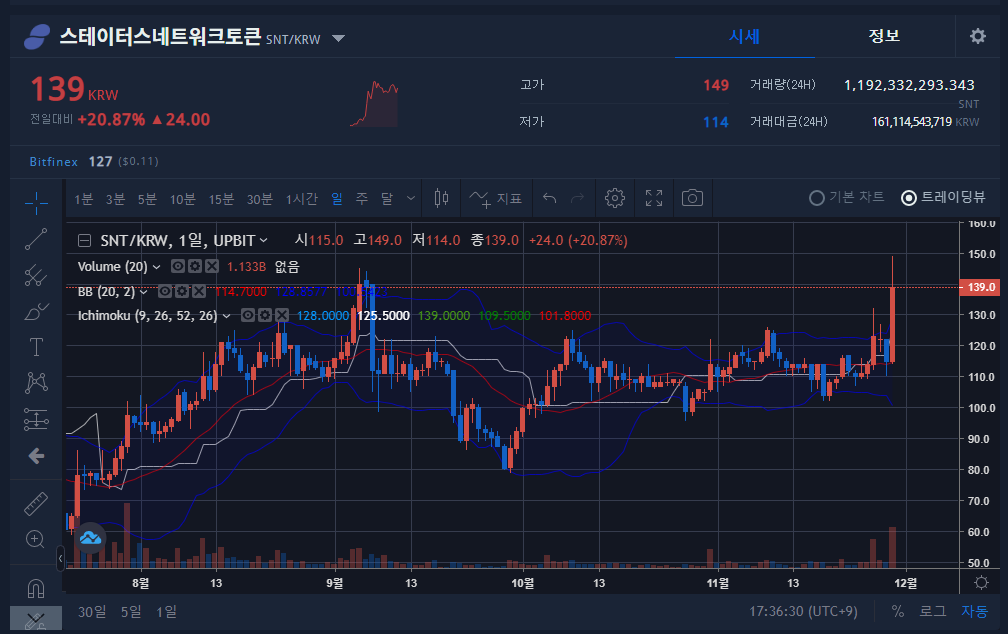Click the redo arrow in chart toolbar
The image size is (1008, 634).
tap(577, 198)
